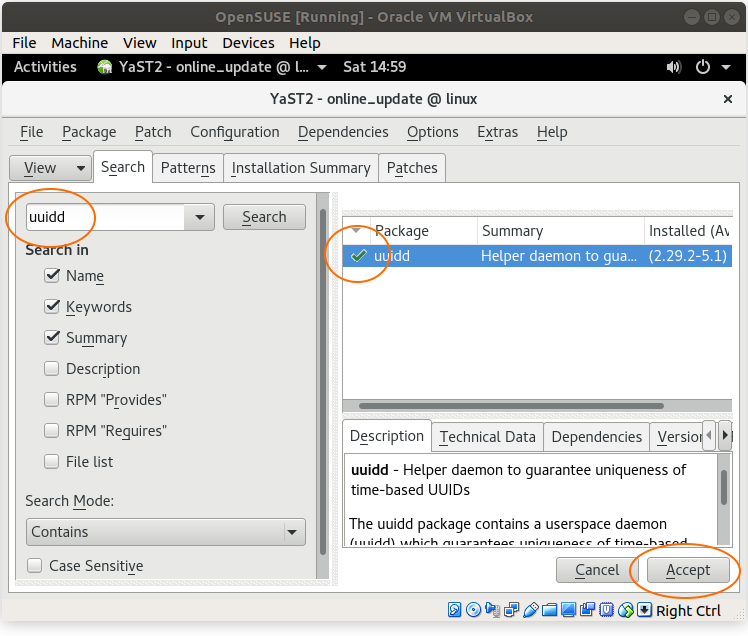Click the Cancel button
Viewport: 748px width, 636px height.
(597, 570)
